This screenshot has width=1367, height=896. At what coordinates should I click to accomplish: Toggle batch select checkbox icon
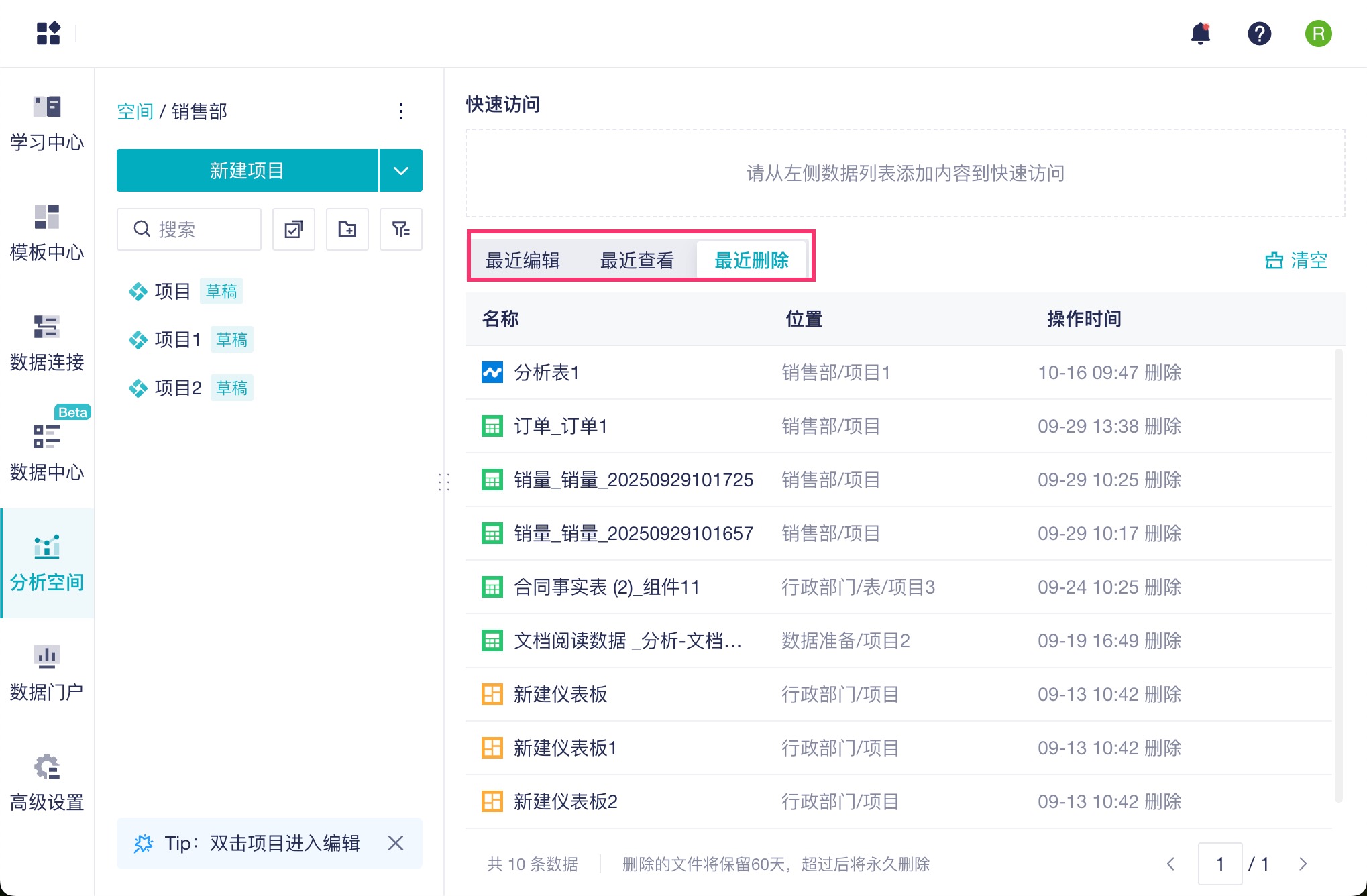click(x=293, y=229)
